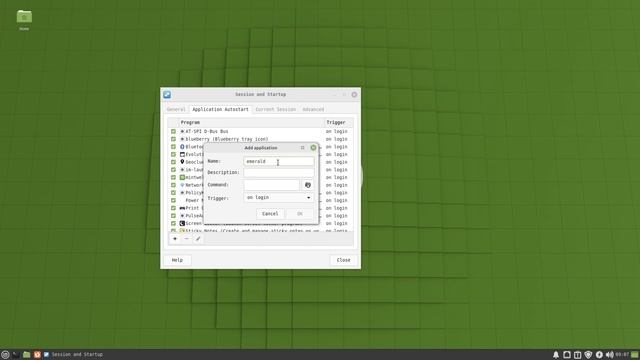Toggle the Geoclue entry checkbox
640x360 pixels.
173,162
